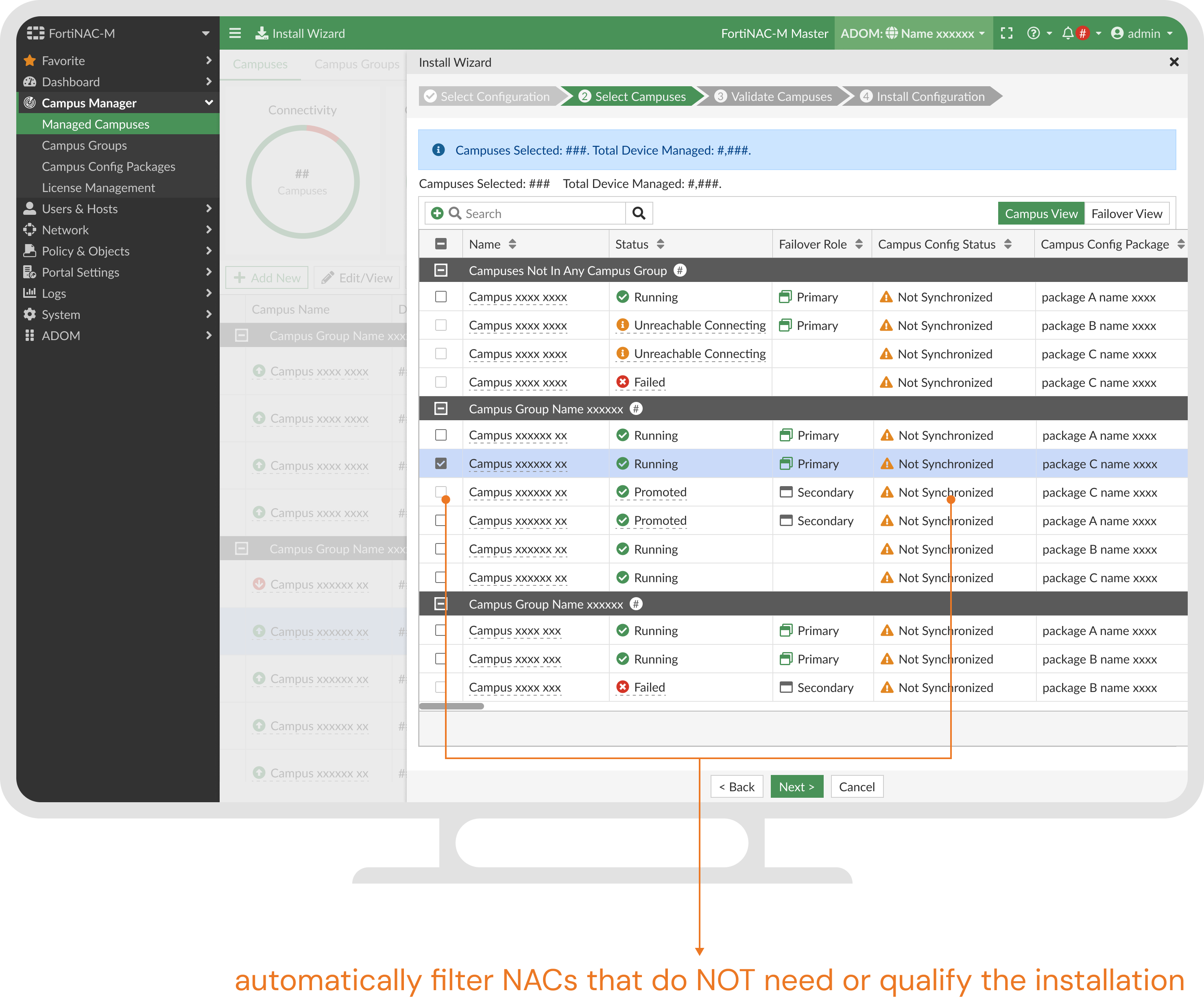Viewport: 1204px width, 1004px height.
Task: Close the Install Wizard panel
Action: 1173,62
